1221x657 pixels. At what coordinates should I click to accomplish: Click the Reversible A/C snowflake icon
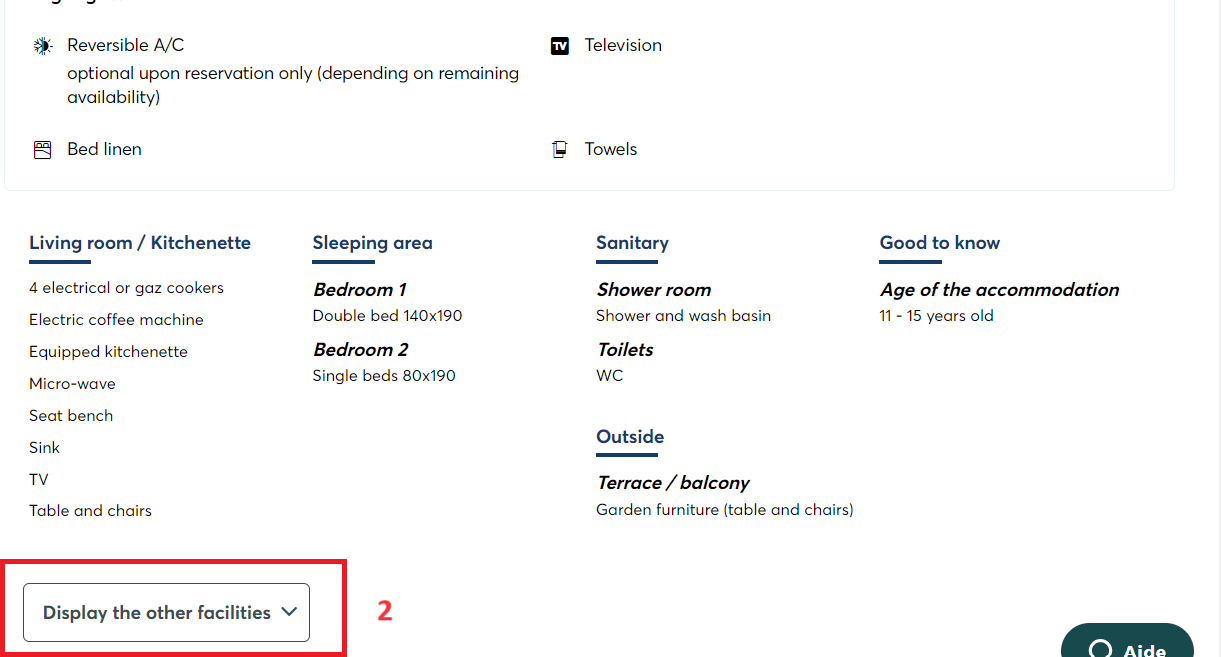[42, 46]
